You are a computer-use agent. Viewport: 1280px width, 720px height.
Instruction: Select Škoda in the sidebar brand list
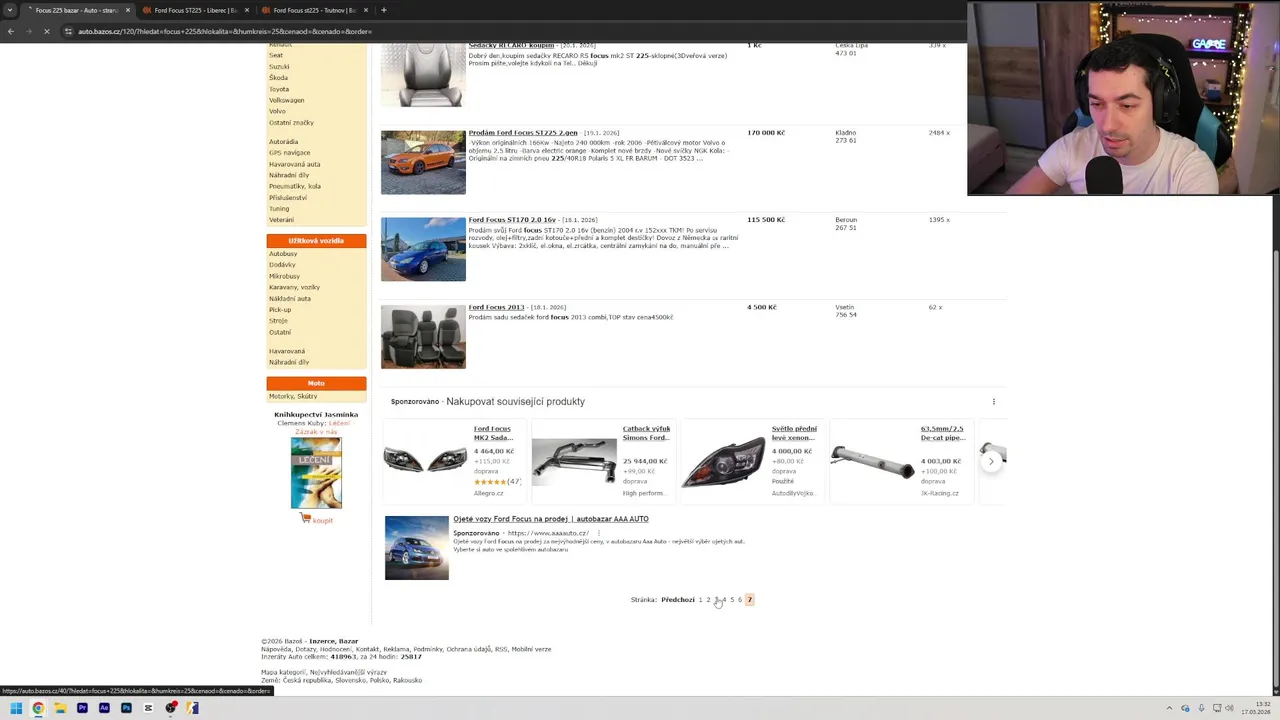tap(278, 77)
